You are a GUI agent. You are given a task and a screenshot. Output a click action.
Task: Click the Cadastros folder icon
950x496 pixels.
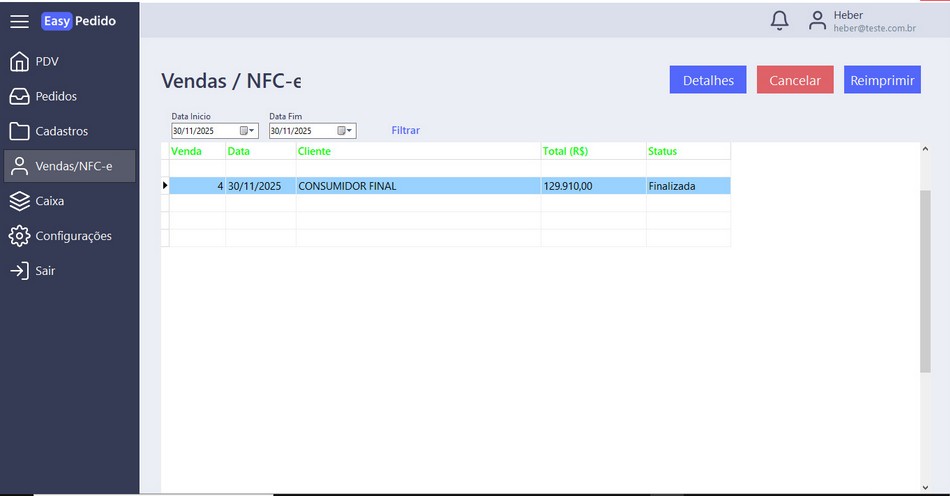19,131
